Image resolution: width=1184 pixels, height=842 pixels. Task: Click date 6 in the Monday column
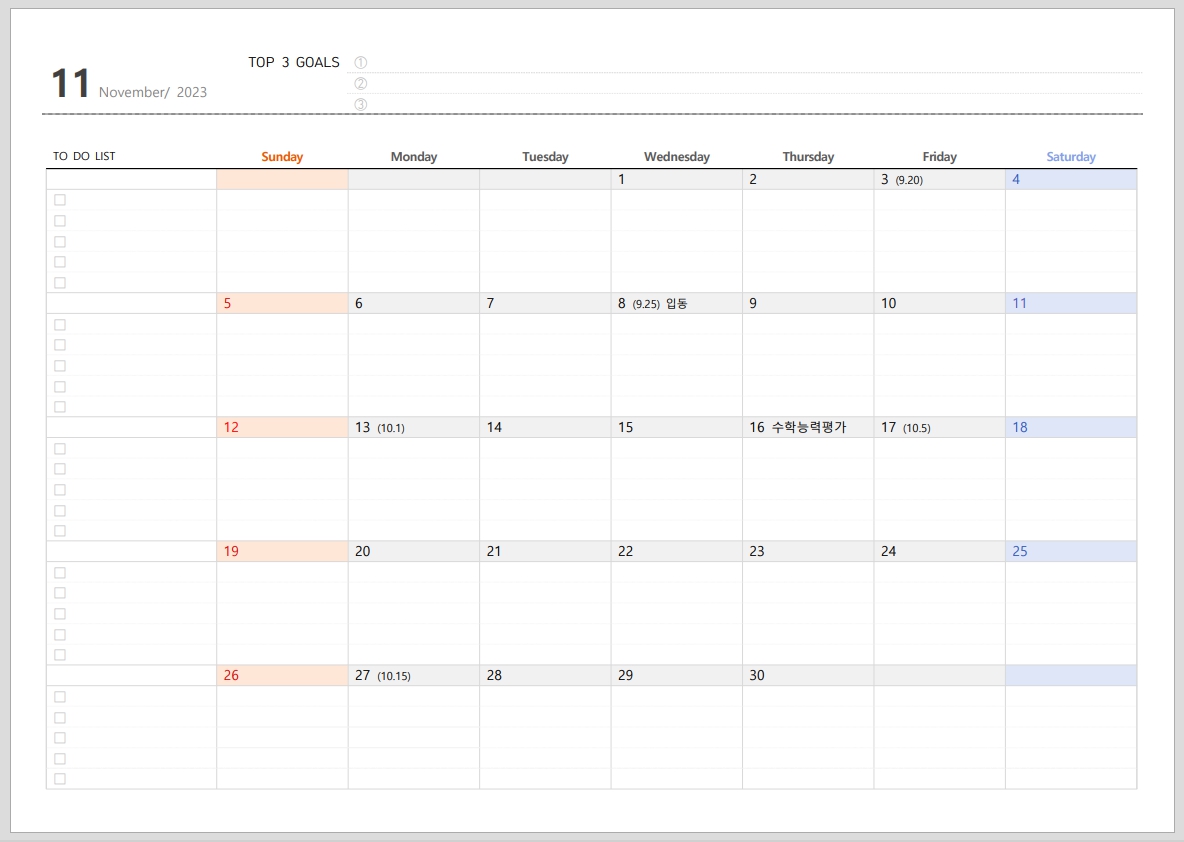pyautogui.click(x=414, y=304)
